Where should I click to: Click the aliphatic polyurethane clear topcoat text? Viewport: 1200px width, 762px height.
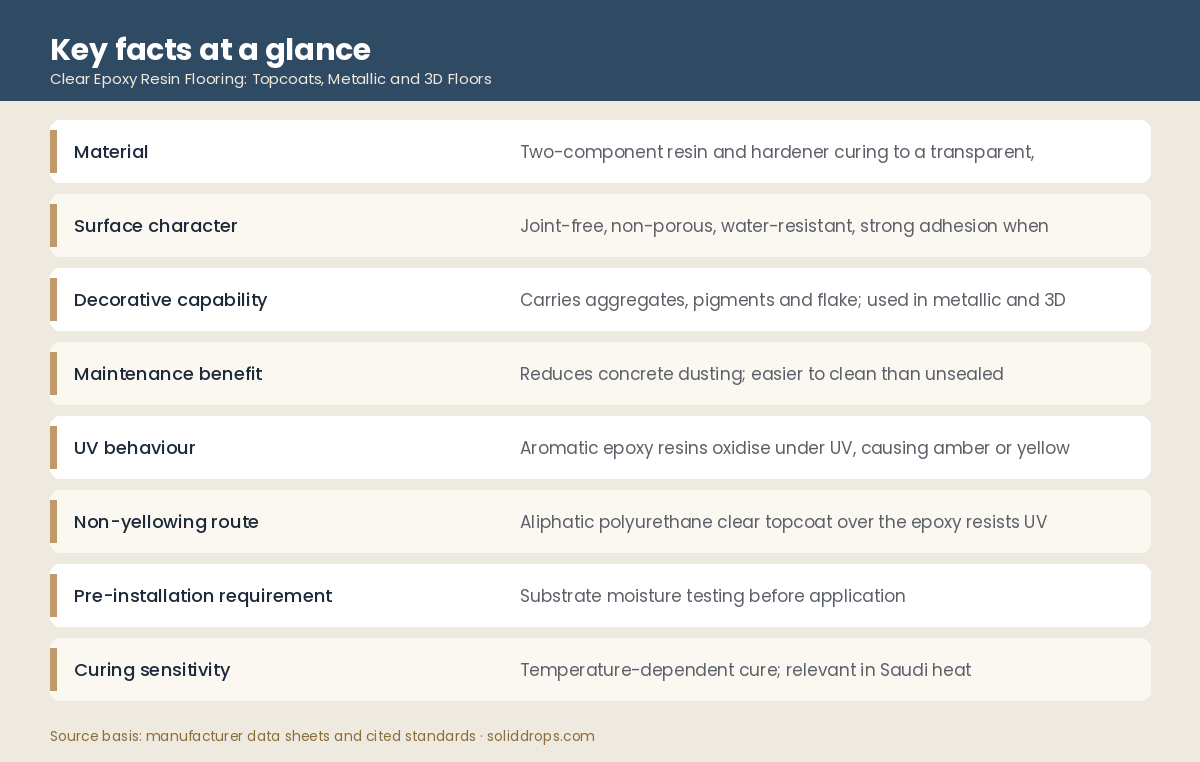tap(784, 522)
